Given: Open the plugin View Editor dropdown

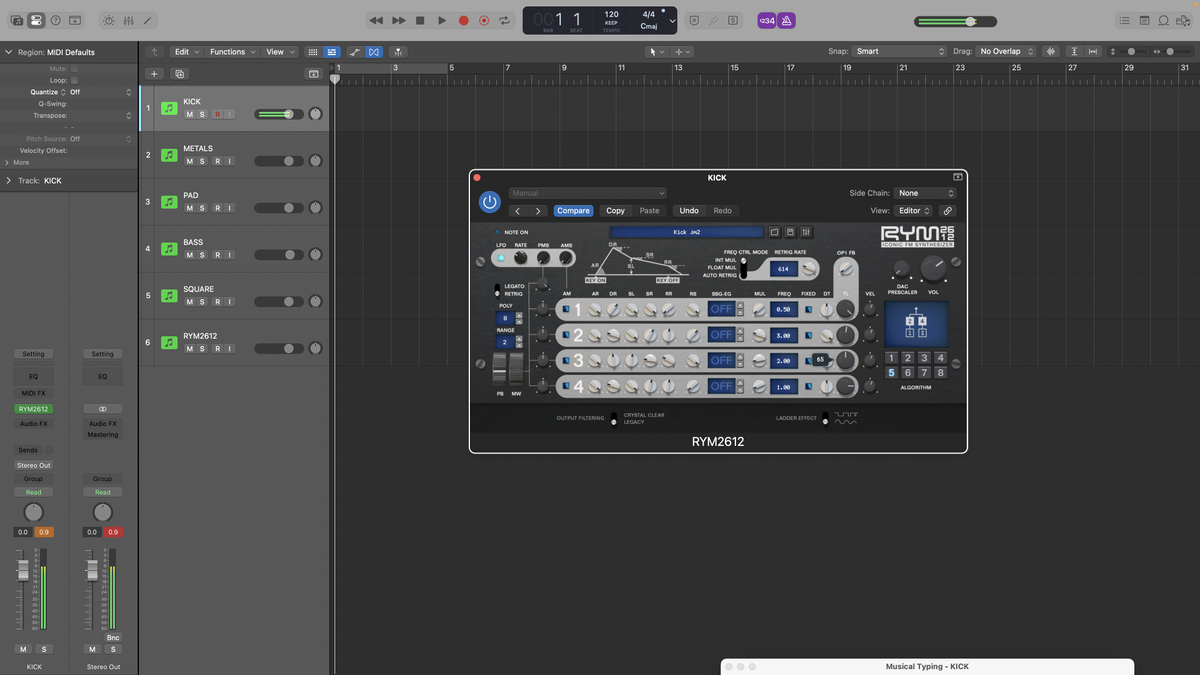Looking at the screenshot, I should [x=914, y=211].
